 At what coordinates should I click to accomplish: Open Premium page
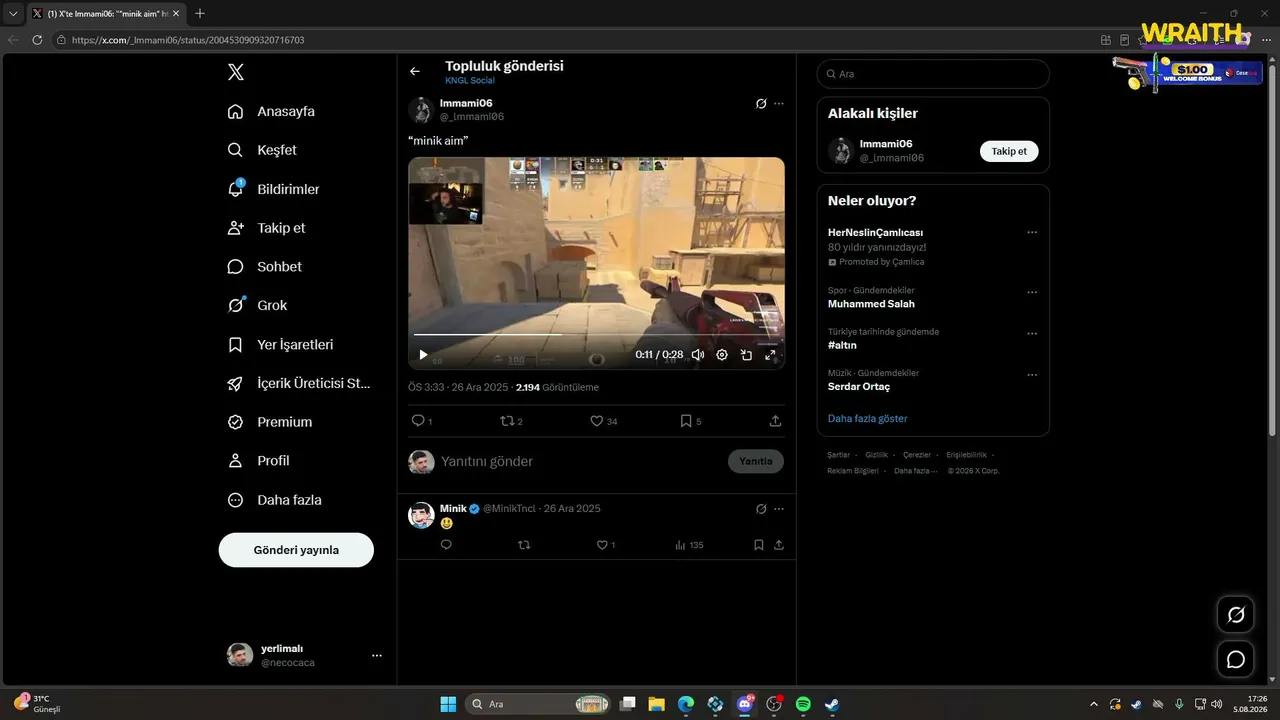pyautogui.click(x=269, y=422)
